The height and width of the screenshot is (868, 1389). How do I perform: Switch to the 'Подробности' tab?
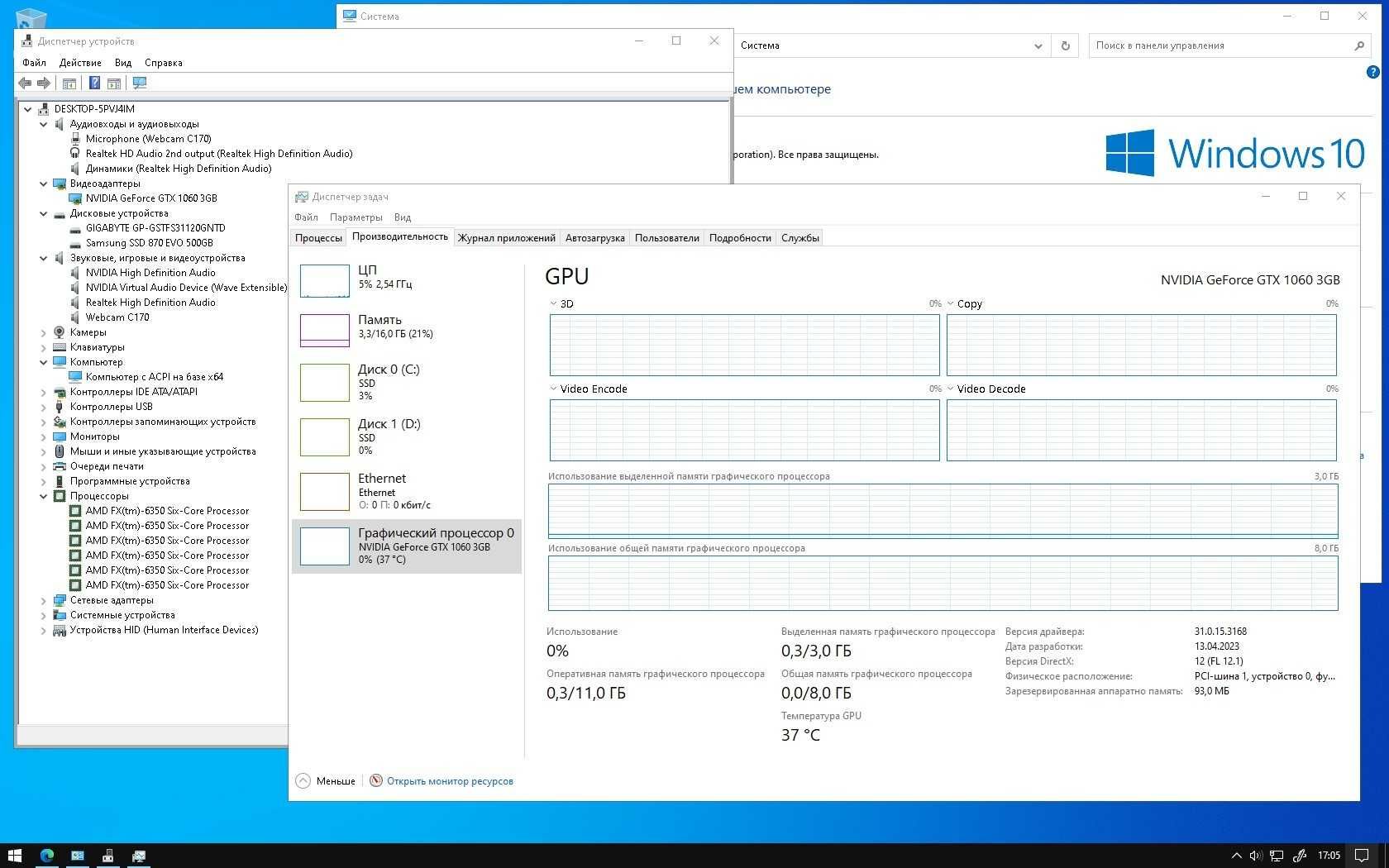point(740,238)
